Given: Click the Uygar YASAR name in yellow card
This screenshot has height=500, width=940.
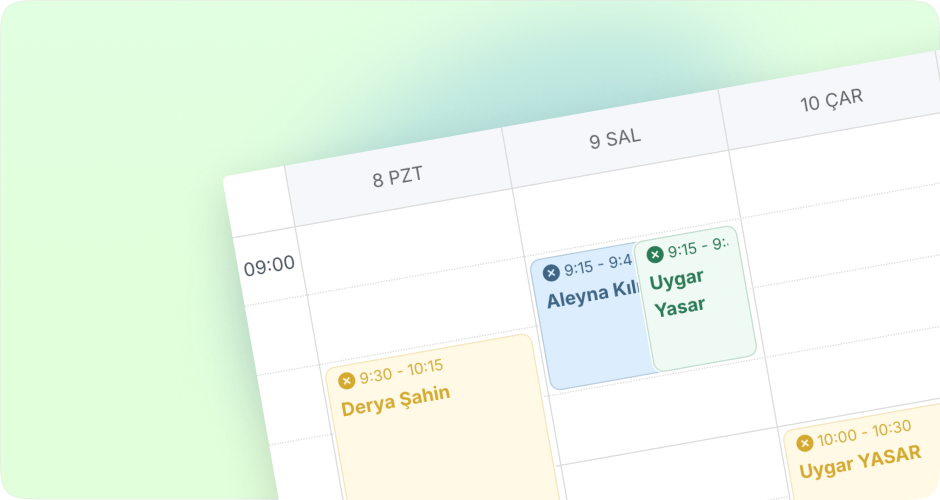Looking at the screenshot, I should (860, 461).
